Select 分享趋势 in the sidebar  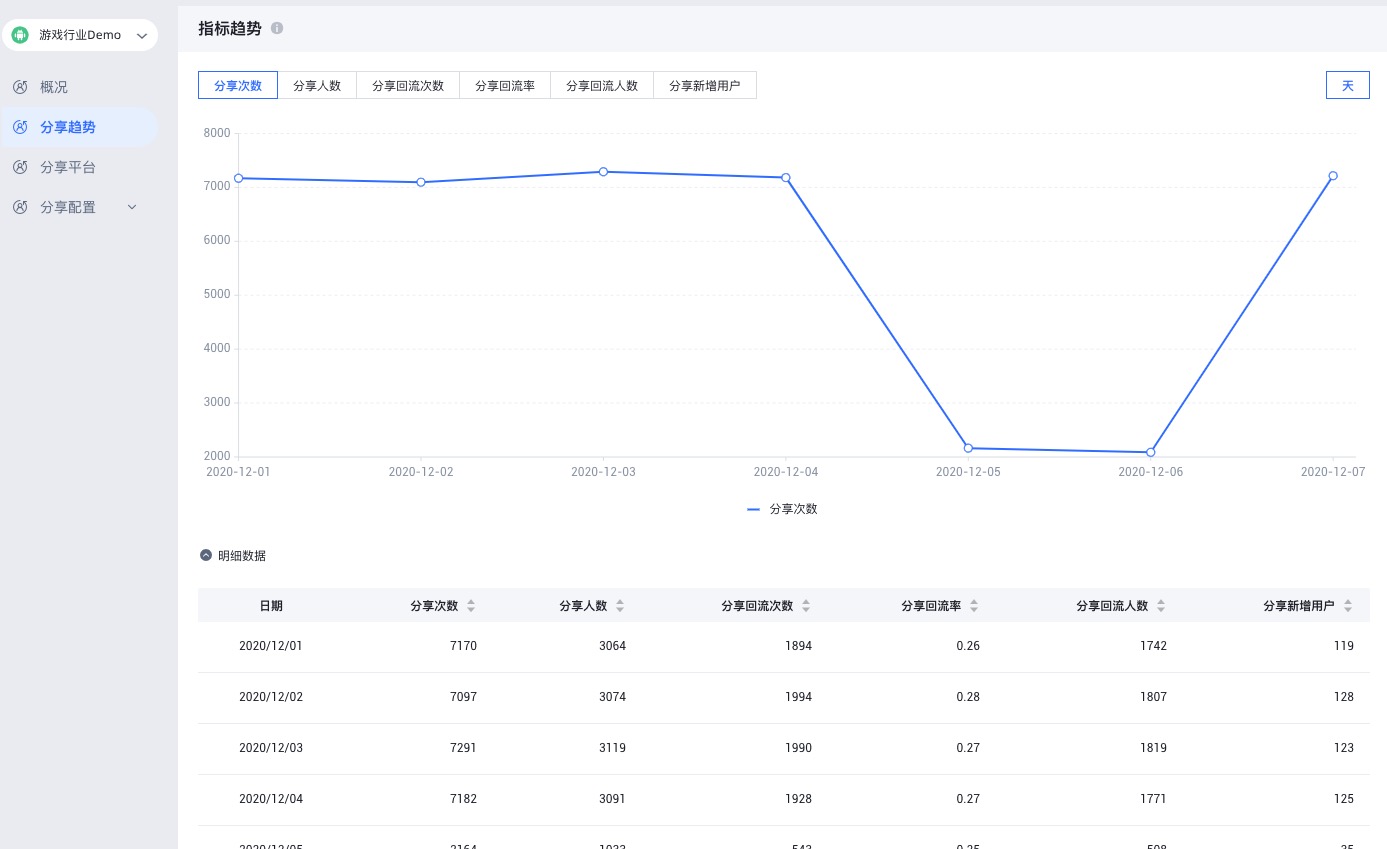pos(79,127)
